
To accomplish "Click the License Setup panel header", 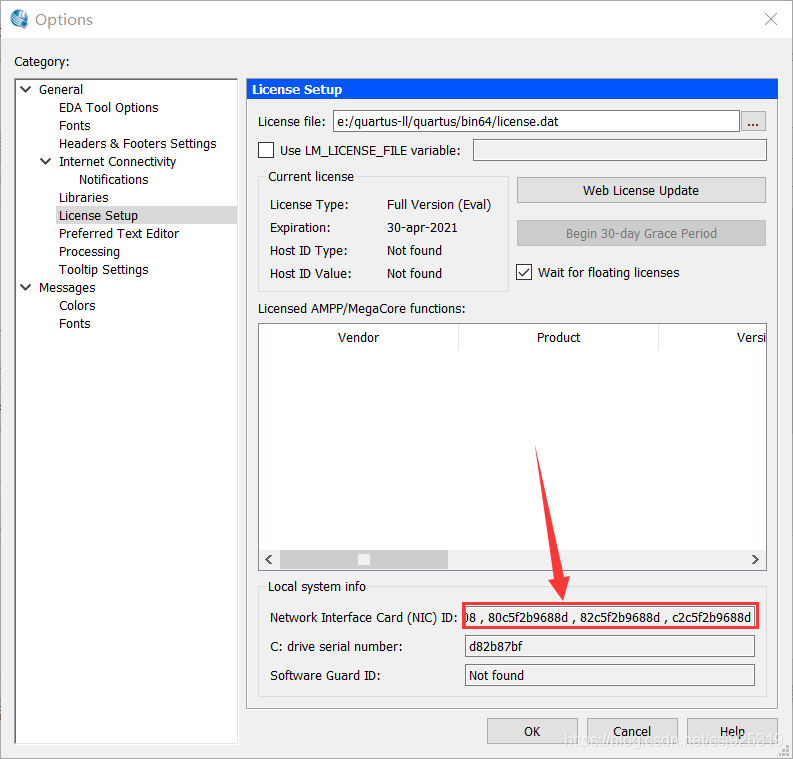I will pos(512,89).
